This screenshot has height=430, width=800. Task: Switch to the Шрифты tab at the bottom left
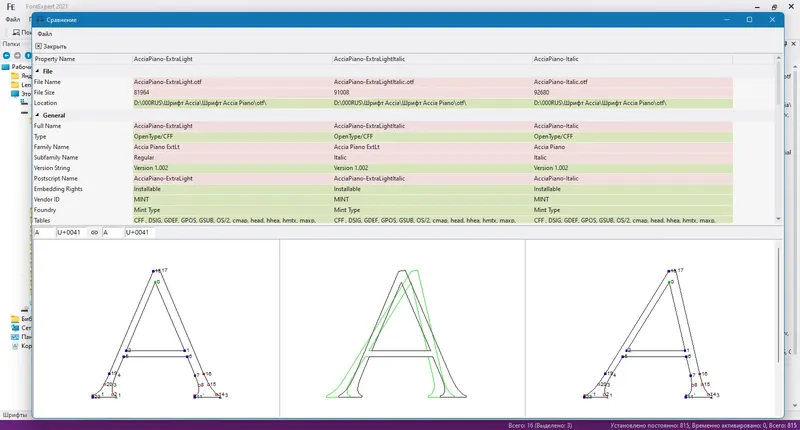pos(15,415)
